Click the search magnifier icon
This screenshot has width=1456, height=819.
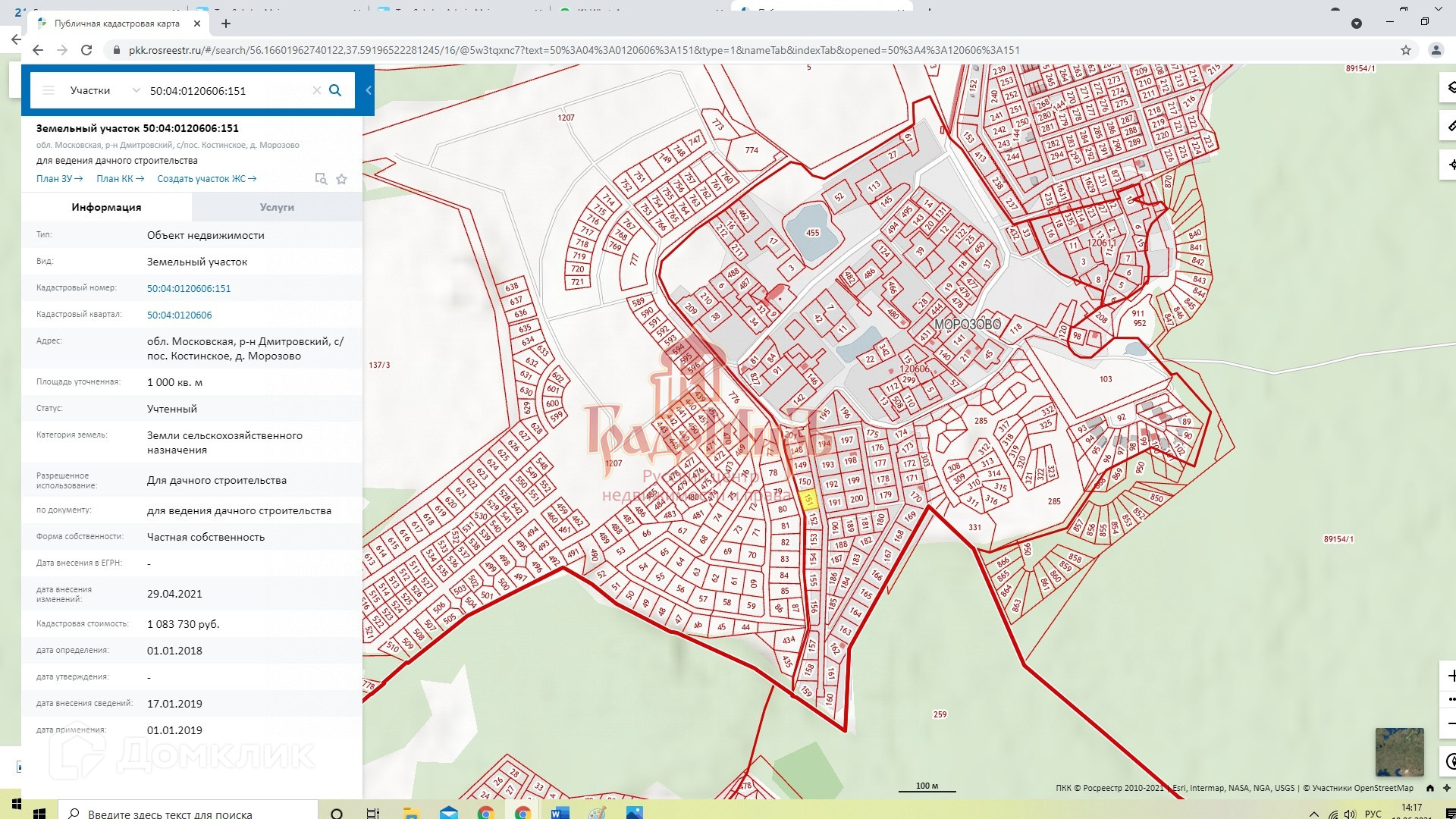[335, 90]
